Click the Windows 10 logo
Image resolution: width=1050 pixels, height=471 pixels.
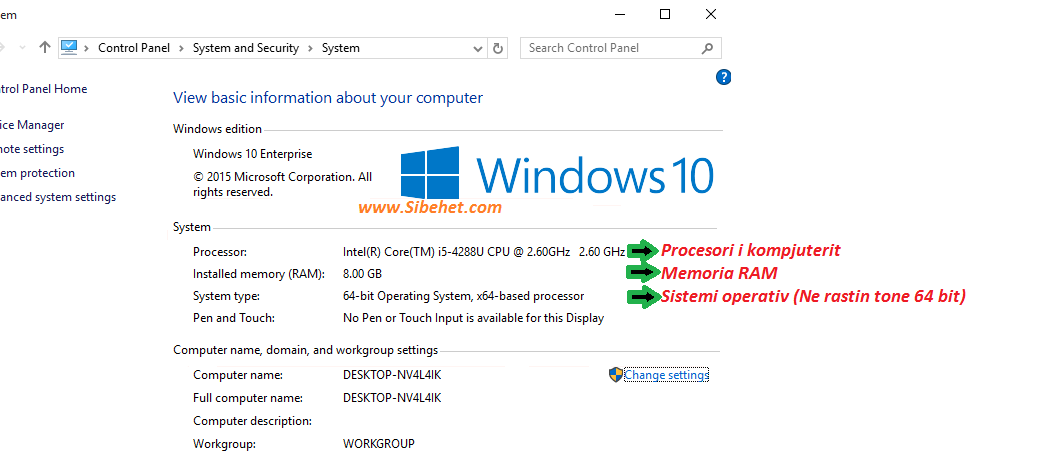(x=556, y=174)
